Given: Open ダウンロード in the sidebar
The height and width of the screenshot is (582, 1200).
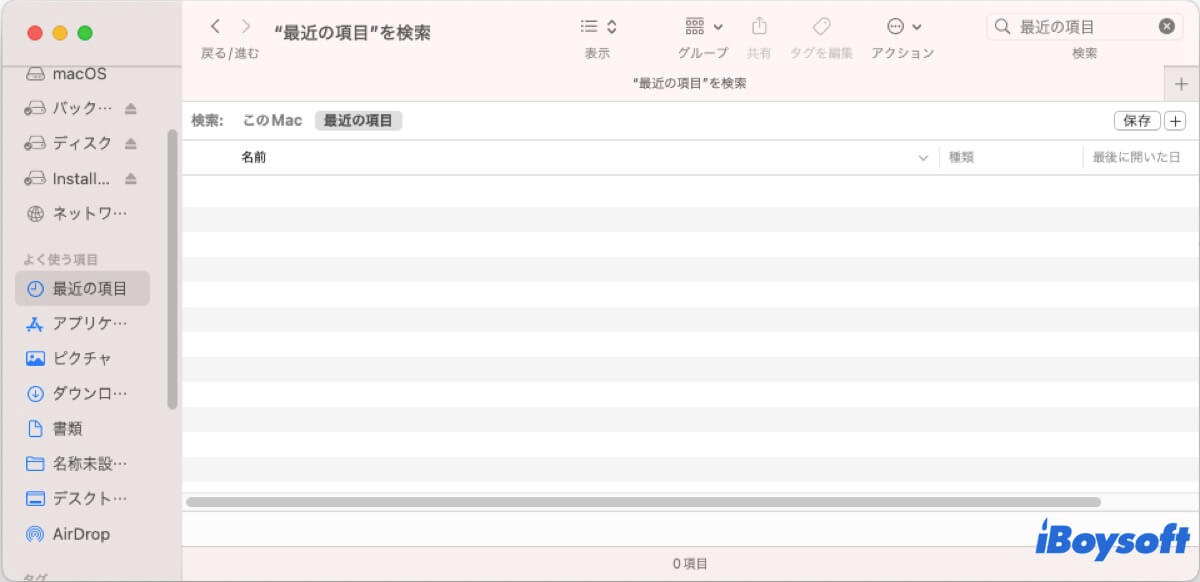Looking at the screenshot, I should click(89, 394).
